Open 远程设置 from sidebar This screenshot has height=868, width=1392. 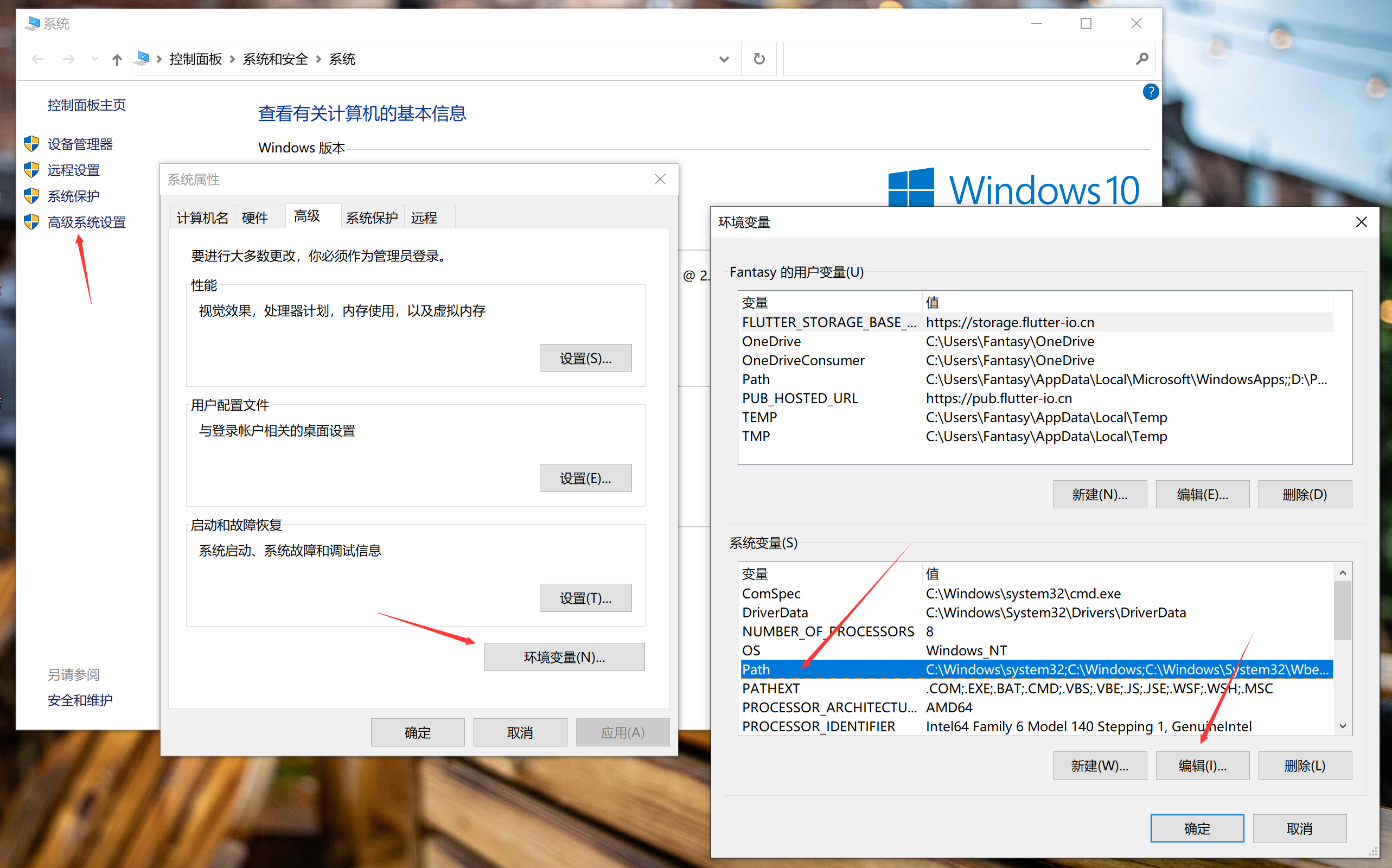[x=73, y=170]
